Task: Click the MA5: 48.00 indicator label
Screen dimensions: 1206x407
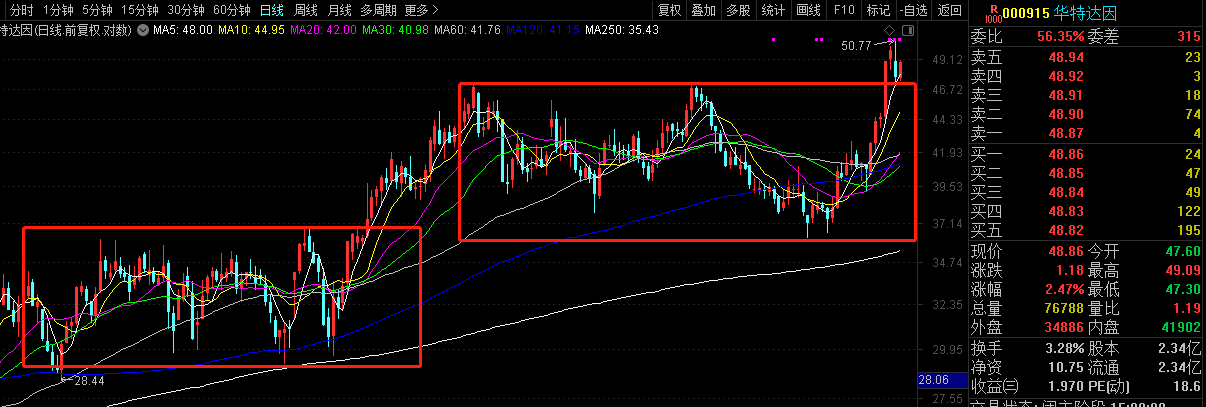Action: coord(183,30)
